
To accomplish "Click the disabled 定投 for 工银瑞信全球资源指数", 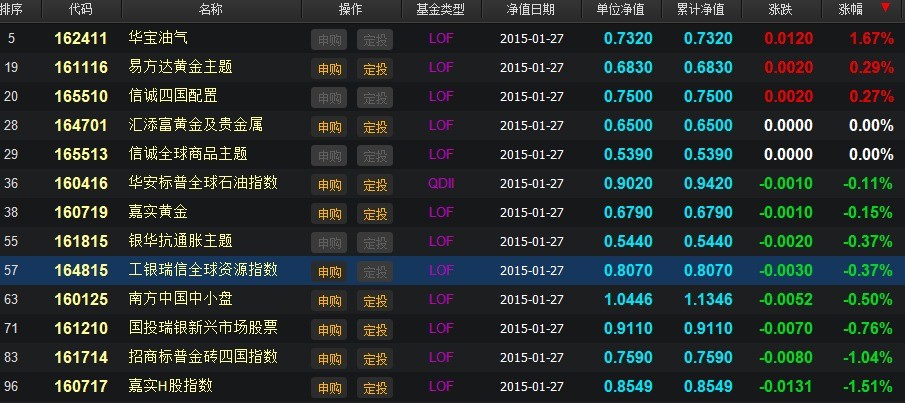I will click(x=375, y=271).
